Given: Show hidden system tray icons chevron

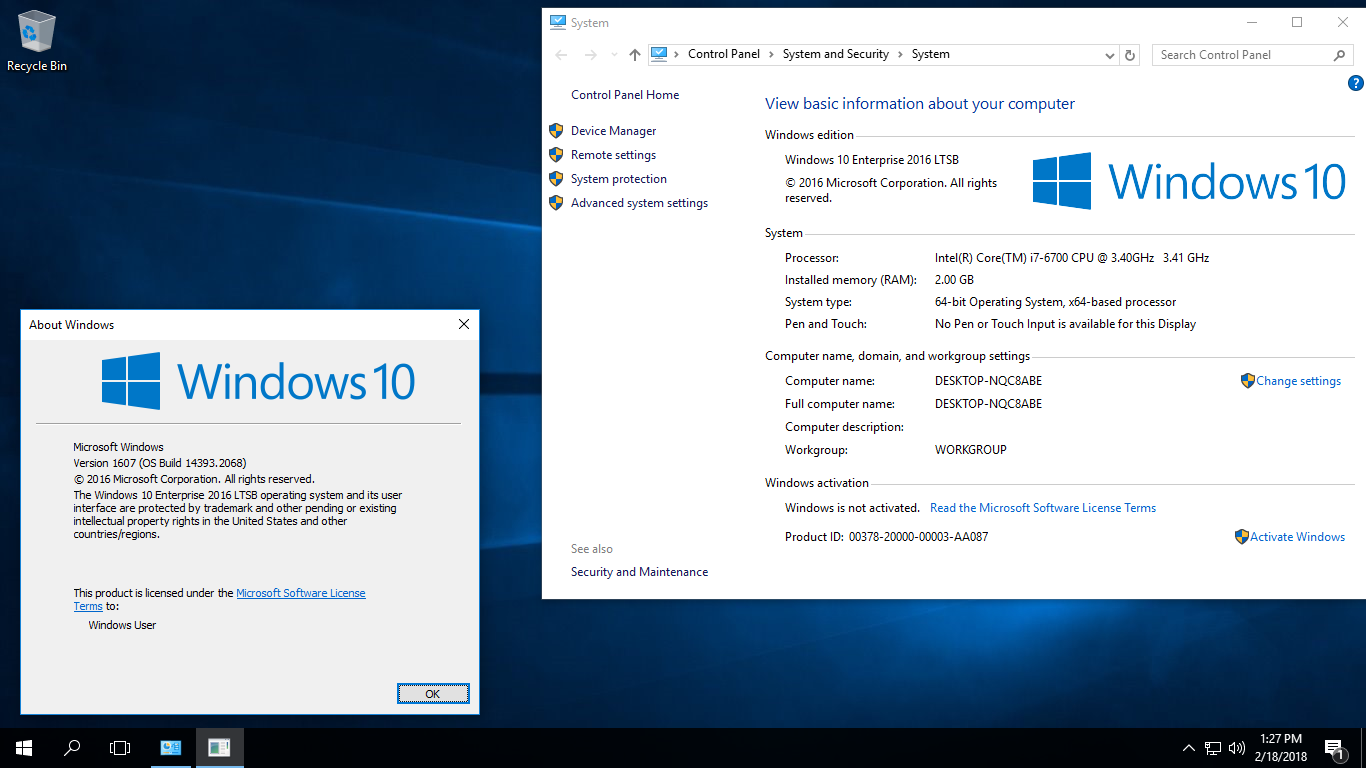Looking at the screenshot, I should point(1188,747).
